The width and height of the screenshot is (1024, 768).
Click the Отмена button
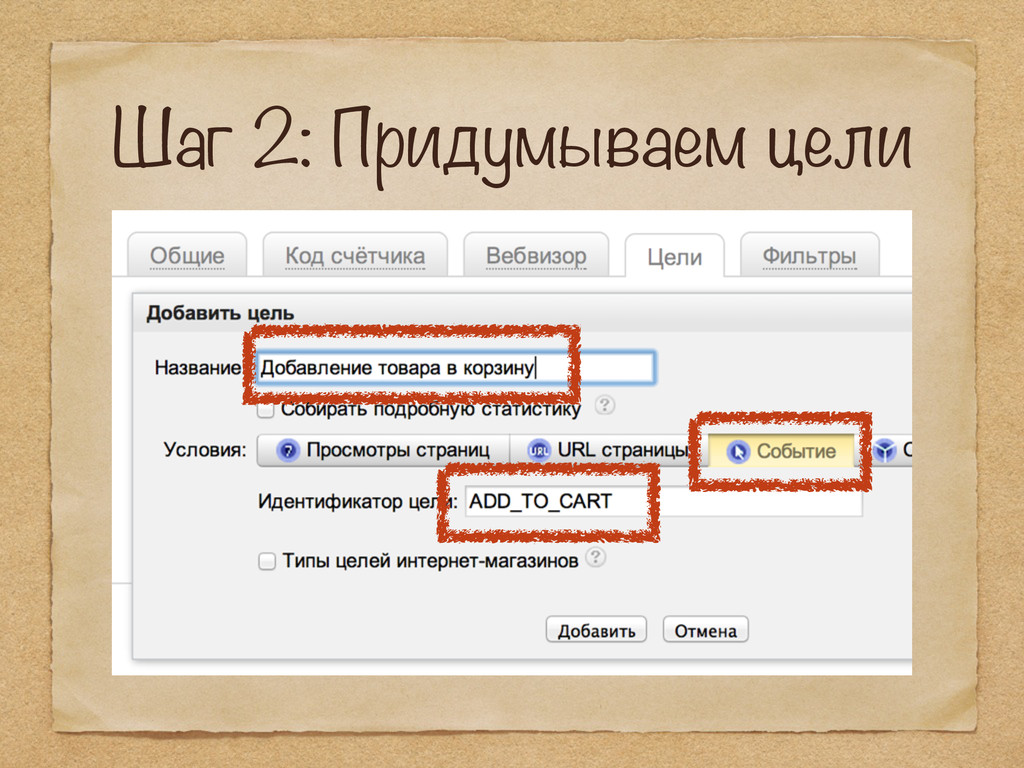click(705, 630)
